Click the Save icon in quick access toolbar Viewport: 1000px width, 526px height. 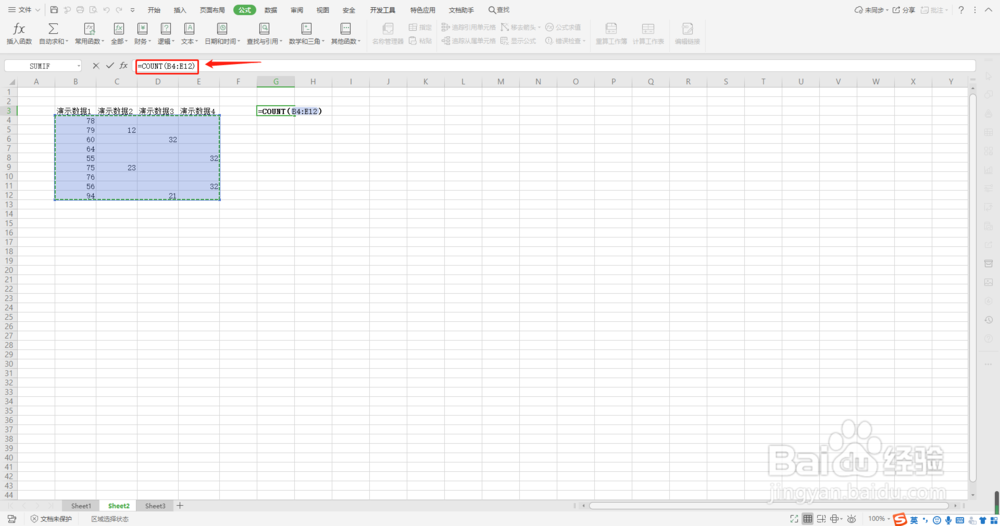tap(54, 10)
